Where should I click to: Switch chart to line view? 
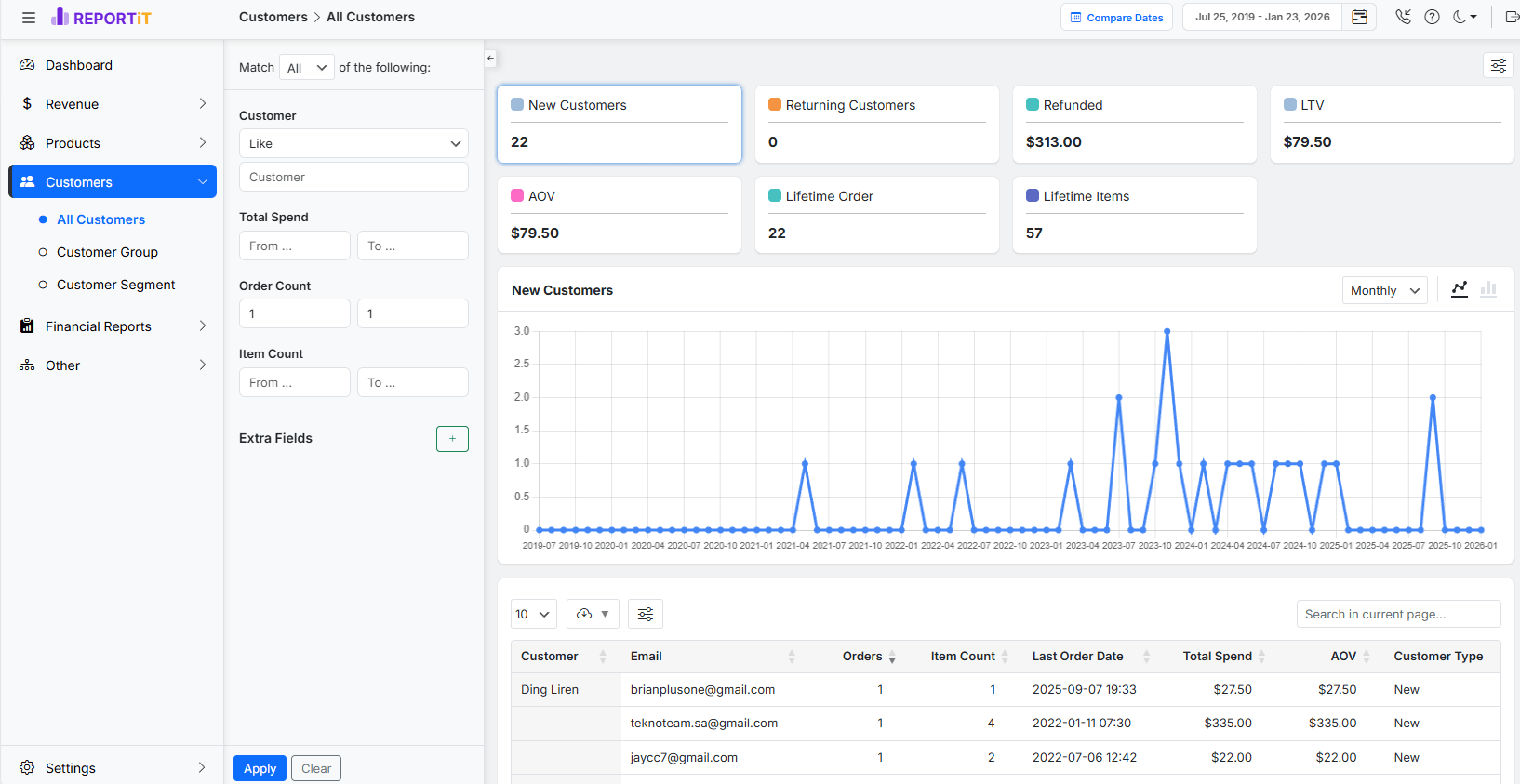[1459, 289]
